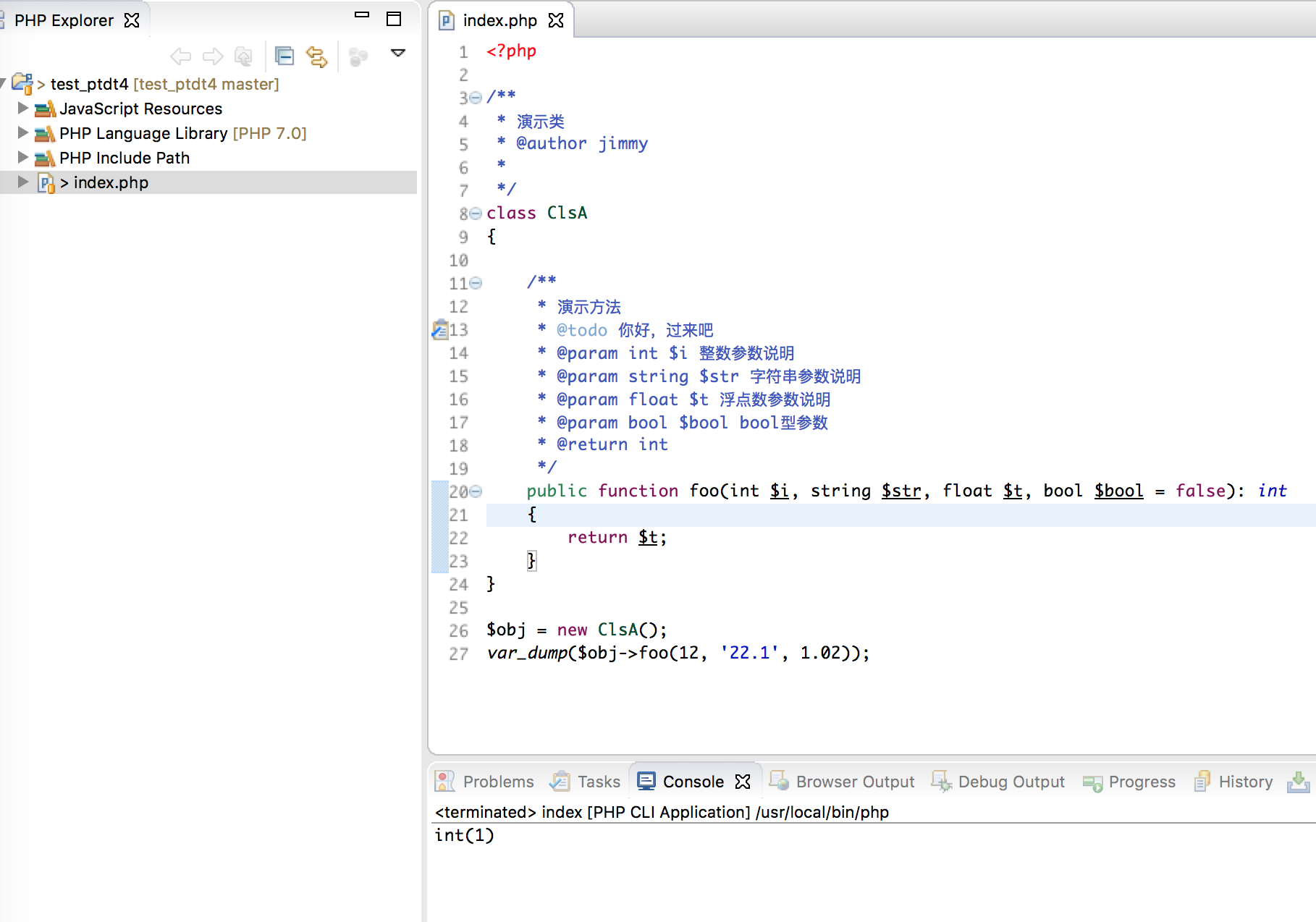
Task: Click the Back navigation arrow in PHP Explorer
Action: point(180,56)
